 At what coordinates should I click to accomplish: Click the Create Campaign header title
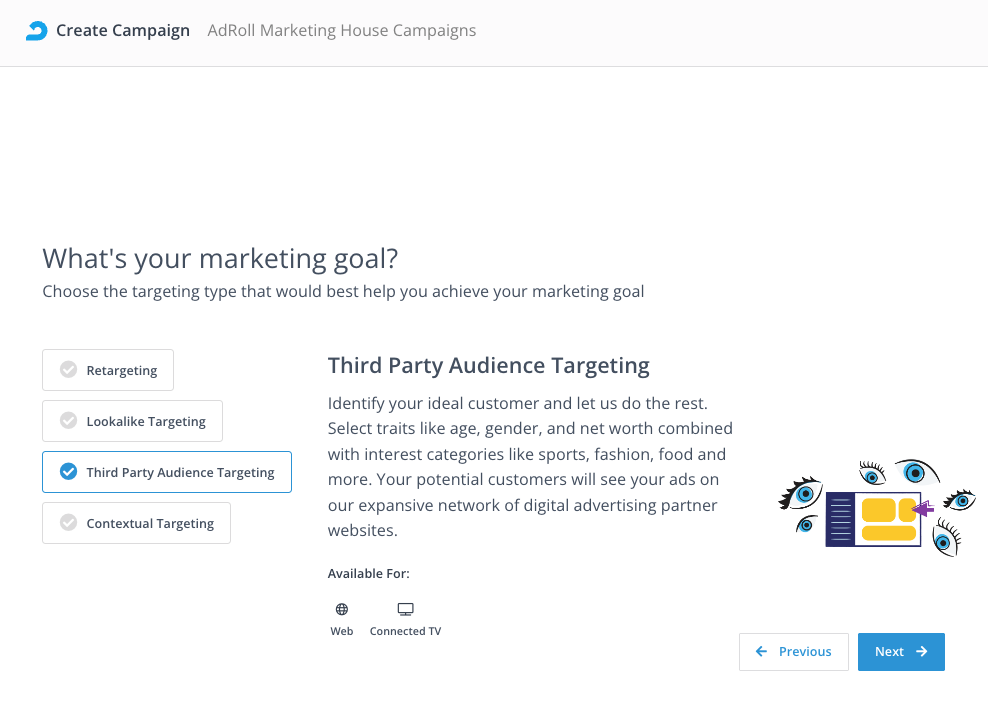point(122,31)
